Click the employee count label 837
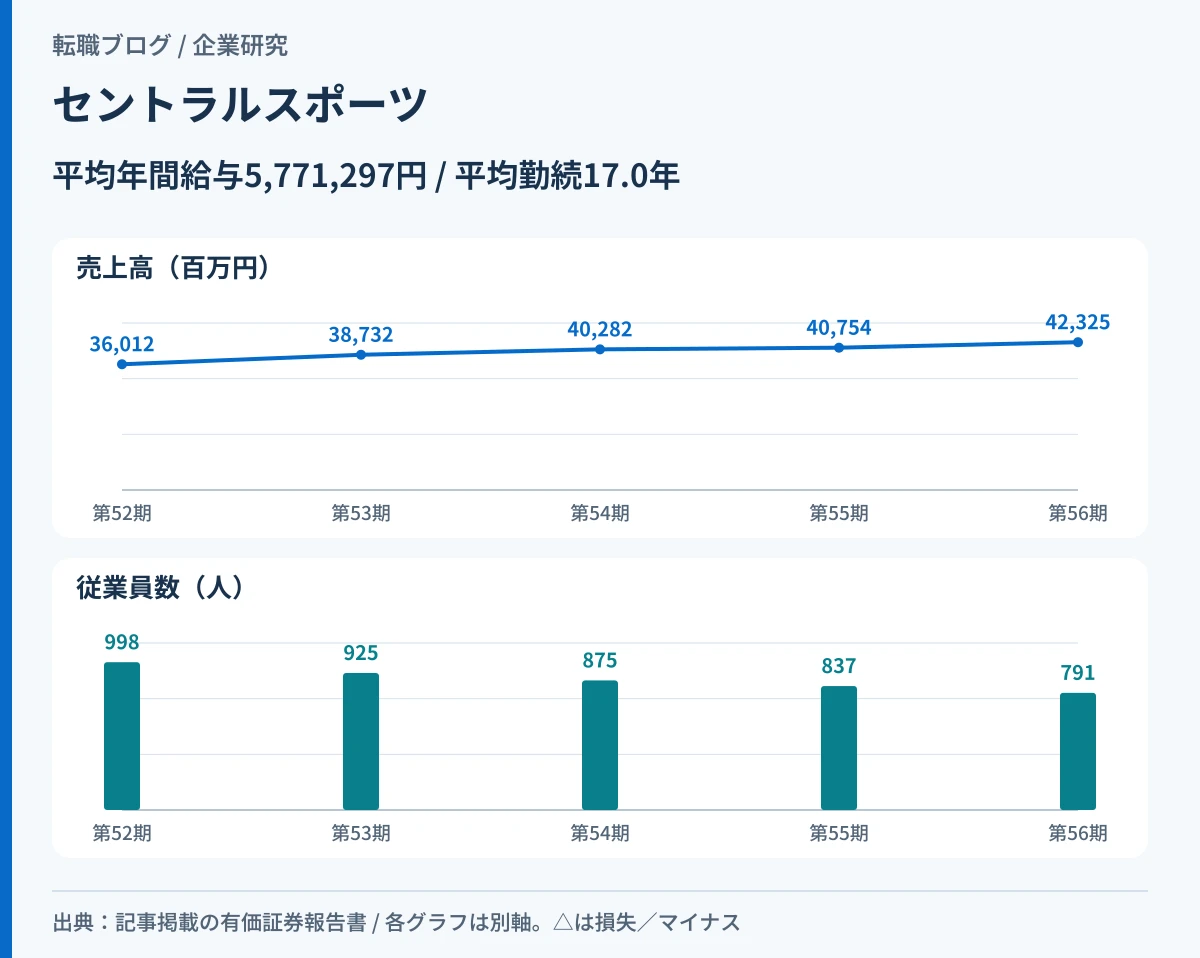 (x=839, y=666)
